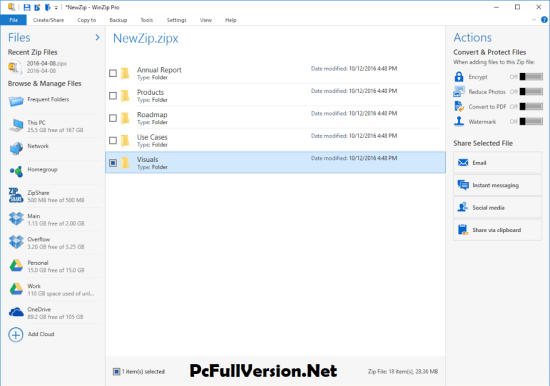Toggle the Watermark switch on

pos(531,122)
